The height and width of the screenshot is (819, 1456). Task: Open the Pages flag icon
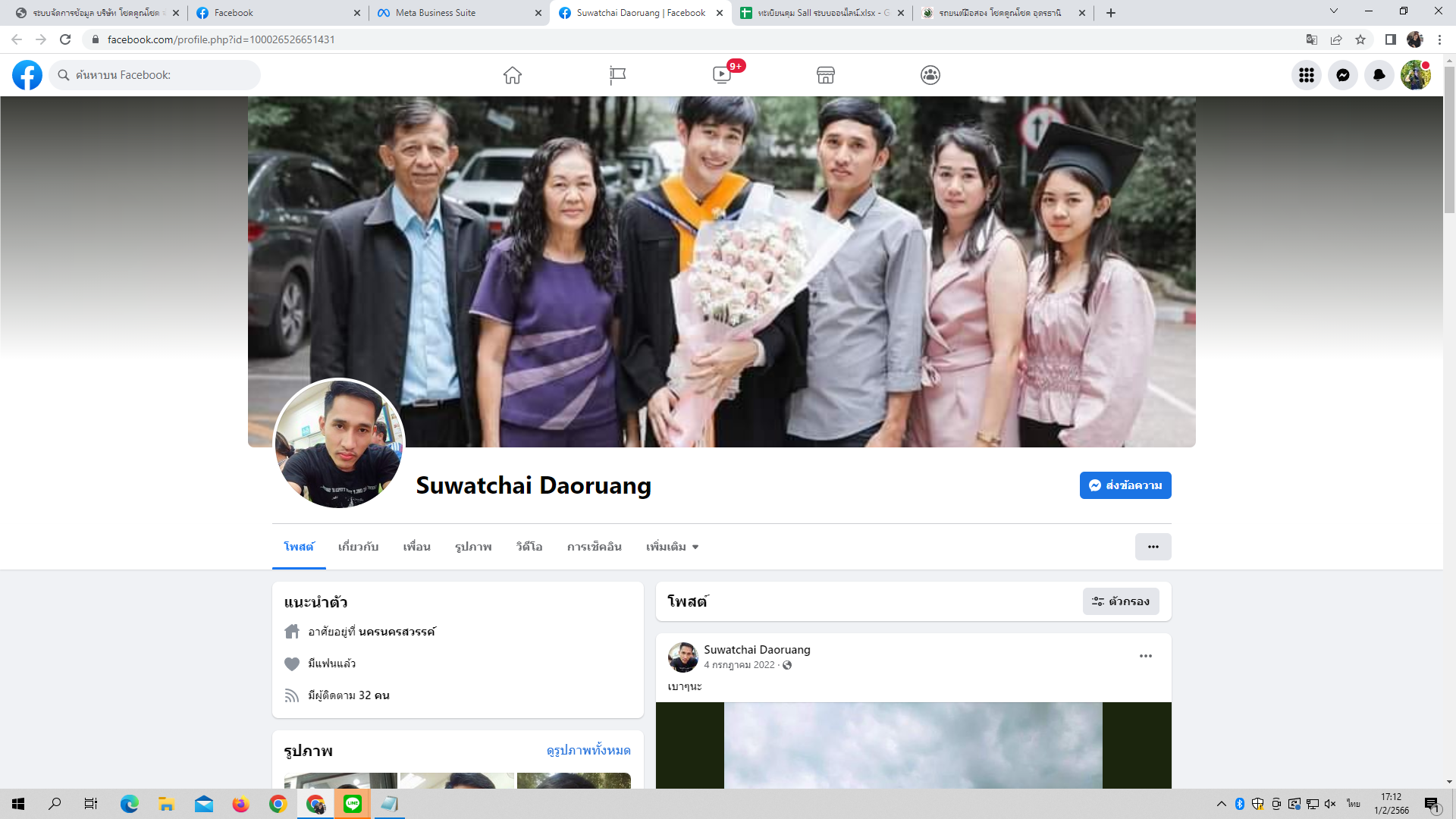617,75
